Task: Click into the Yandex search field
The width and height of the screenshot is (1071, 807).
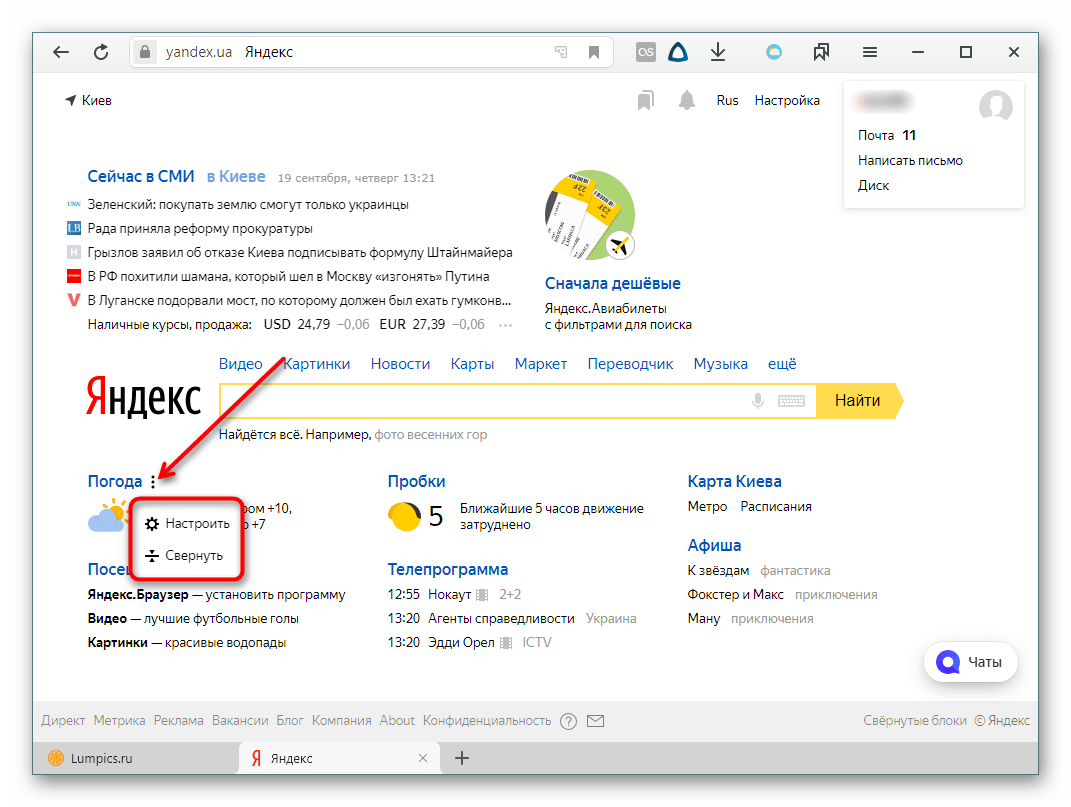Action: pos(480,401)
